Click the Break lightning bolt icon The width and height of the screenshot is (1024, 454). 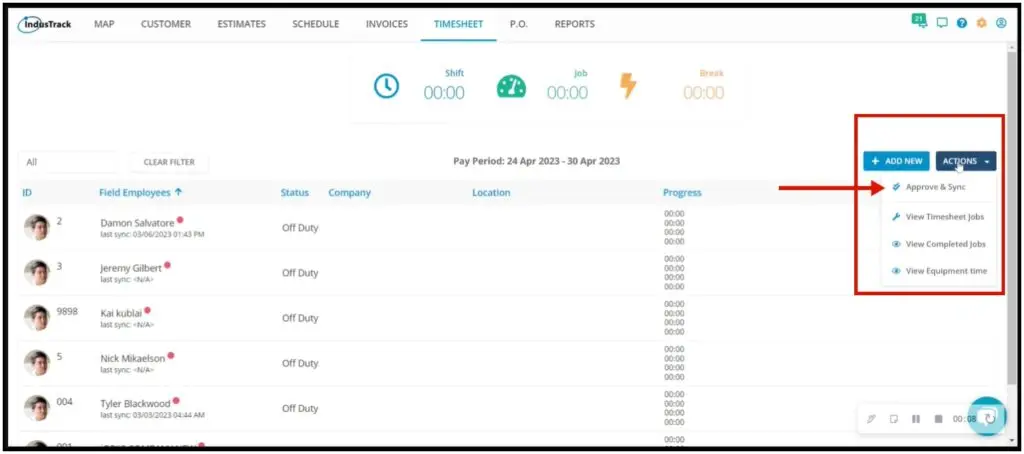(628, 86)
